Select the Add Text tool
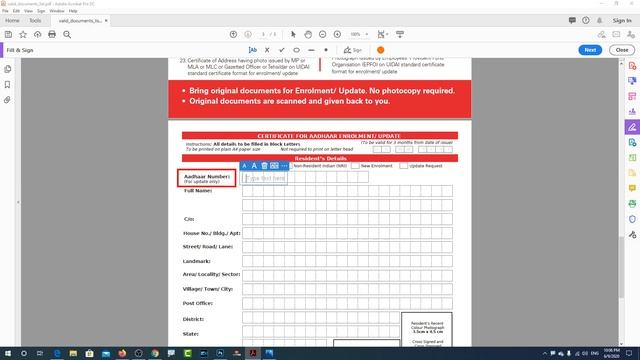This screenshot has height=360, width=640. [x=253, y=50]
